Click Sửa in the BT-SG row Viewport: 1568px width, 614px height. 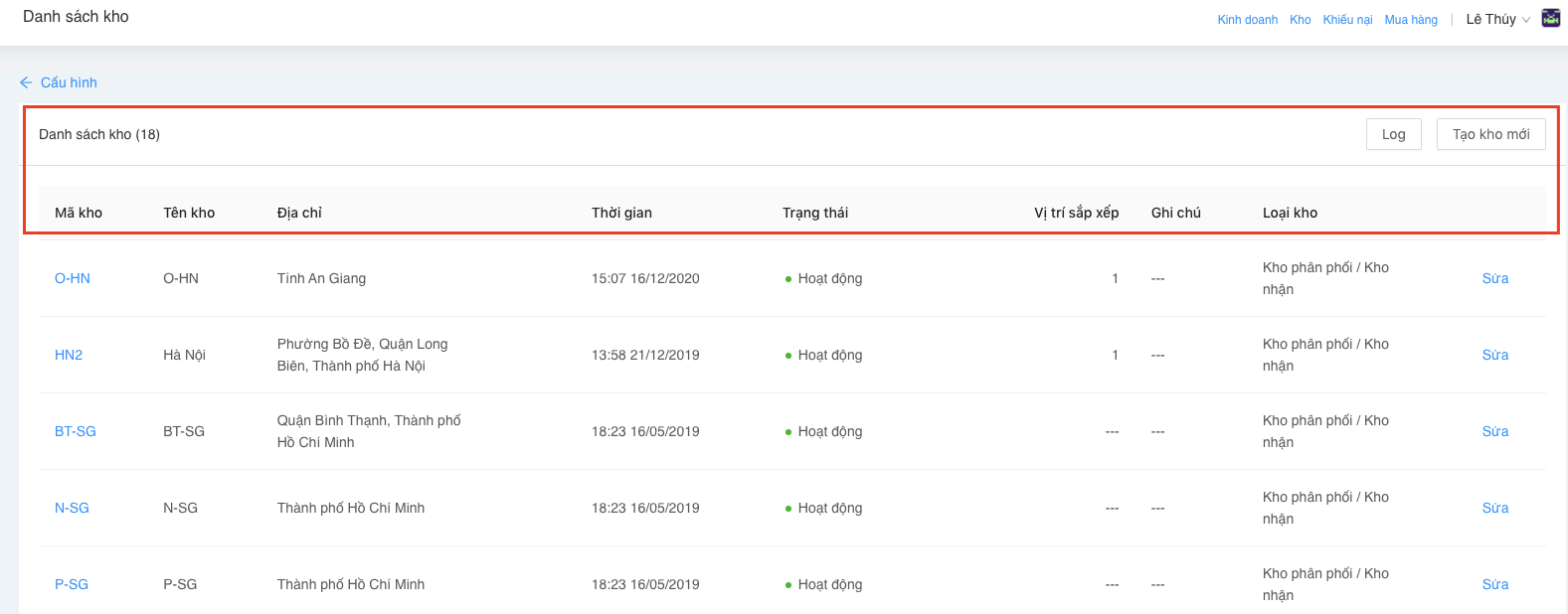(1494, 431)
